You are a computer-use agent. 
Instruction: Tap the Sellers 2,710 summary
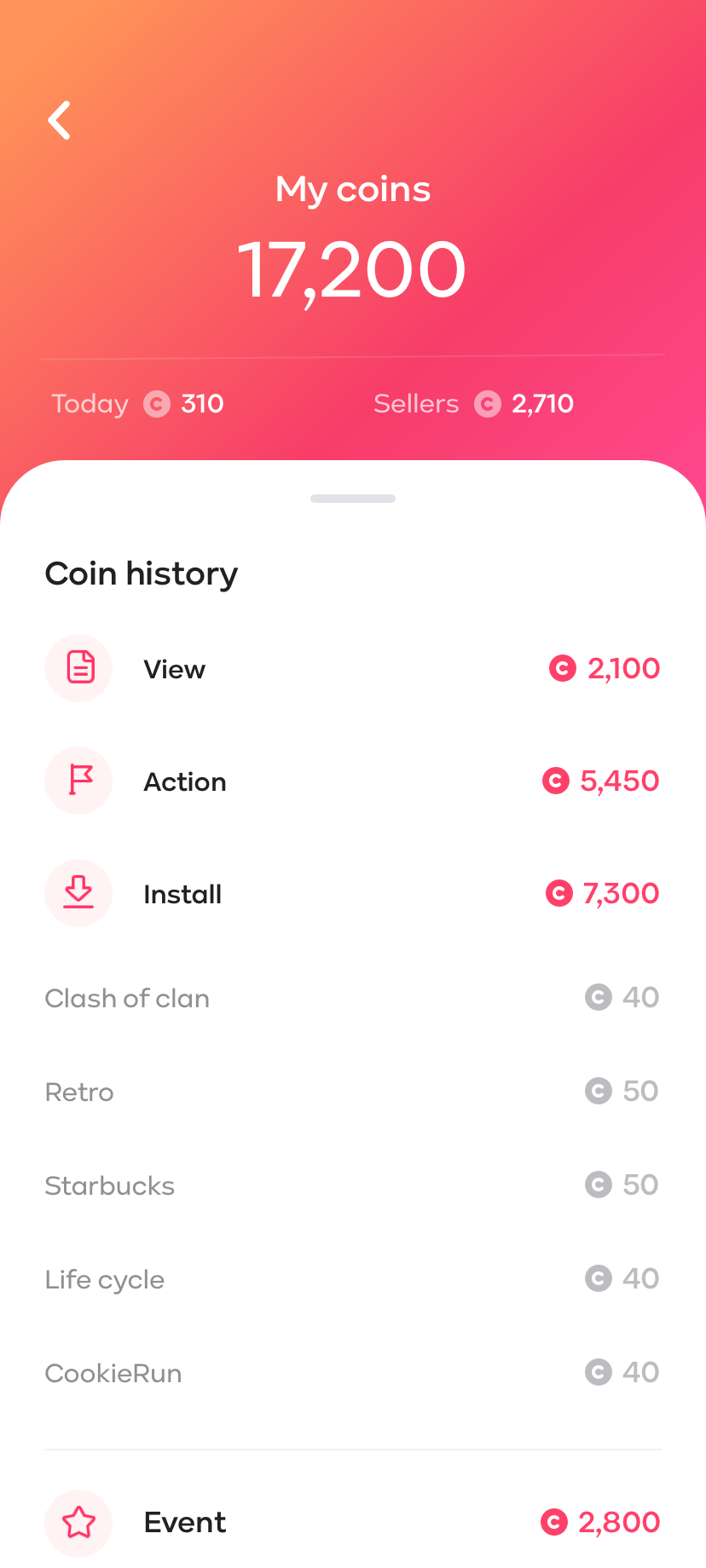coord(473,404)
